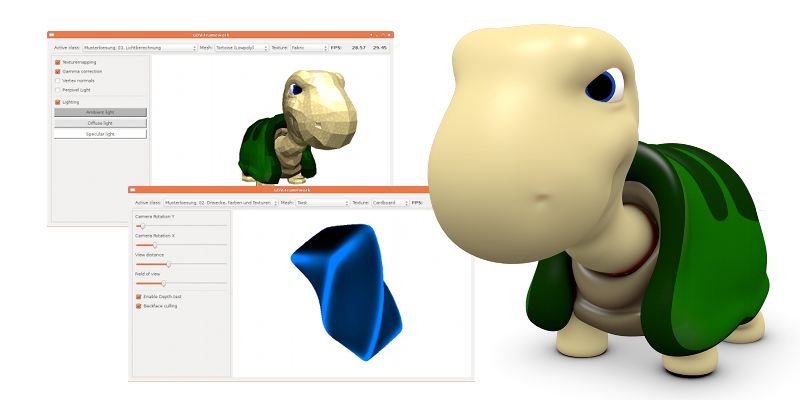Click the View distance slider handle

168,265
